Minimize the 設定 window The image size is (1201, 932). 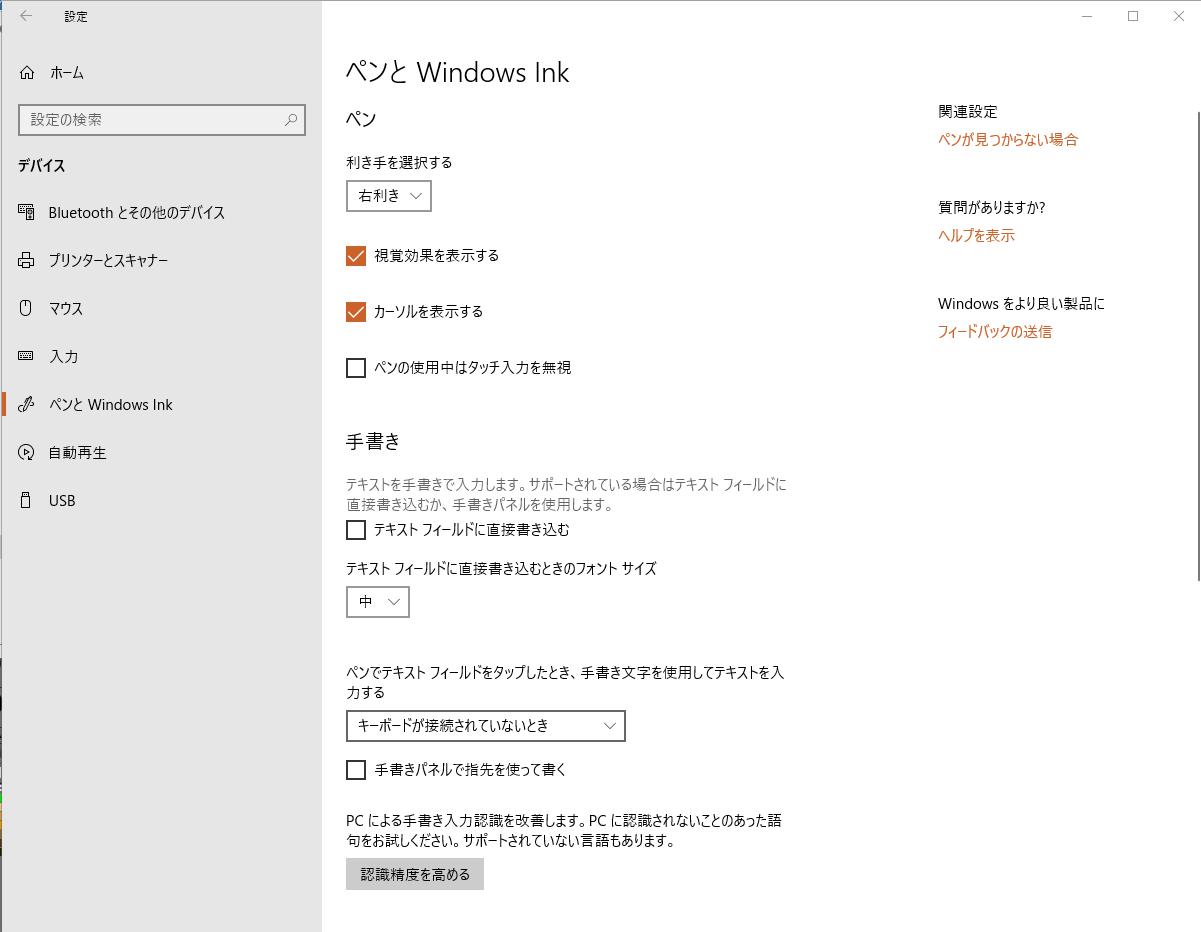pyautogui.click(x=1087, y=16)
